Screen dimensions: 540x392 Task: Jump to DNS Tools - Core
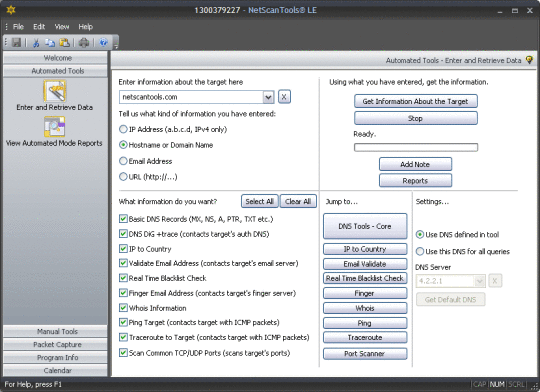click(x=365, y=226)
